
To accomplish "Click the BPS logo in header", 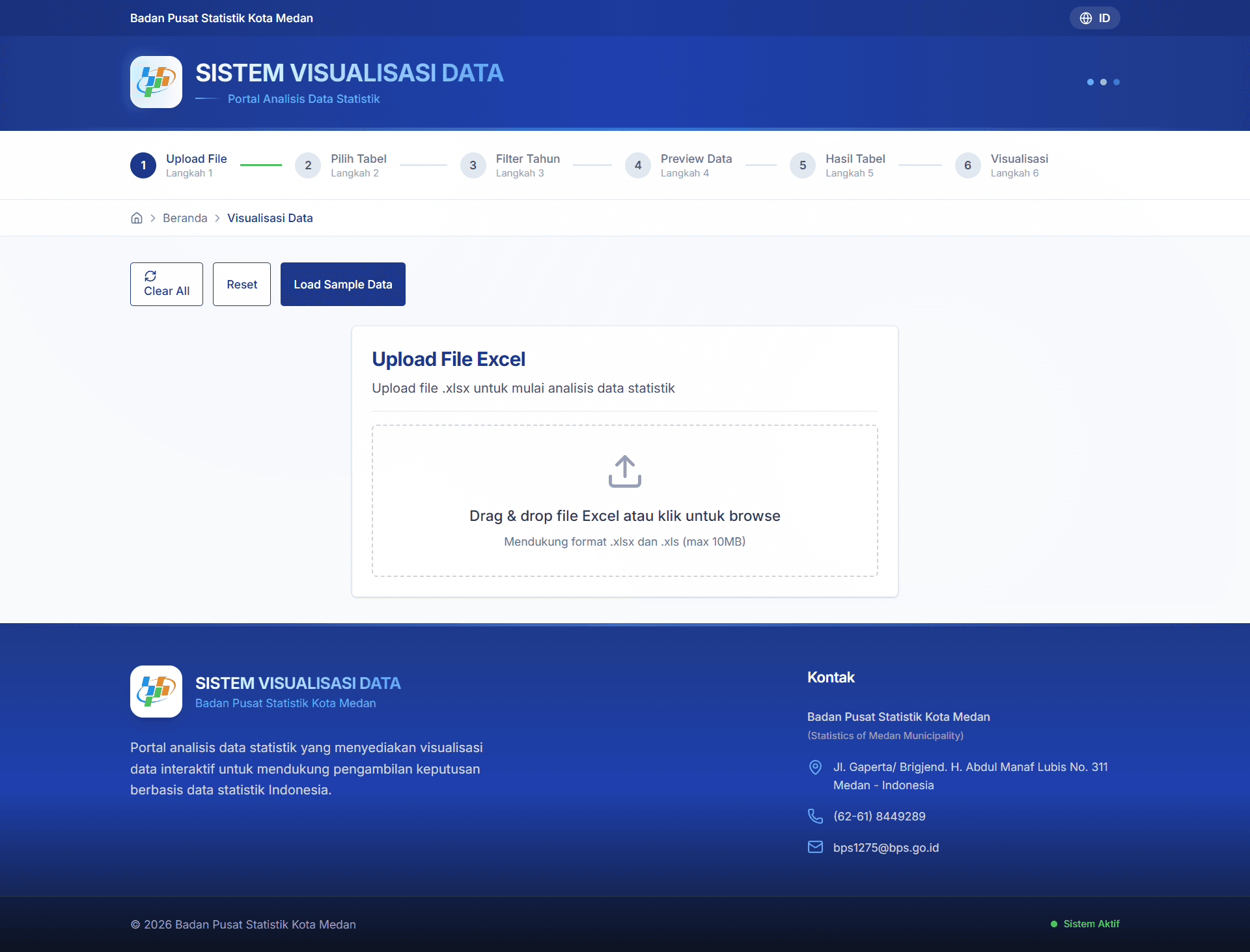I will (156, 82).
